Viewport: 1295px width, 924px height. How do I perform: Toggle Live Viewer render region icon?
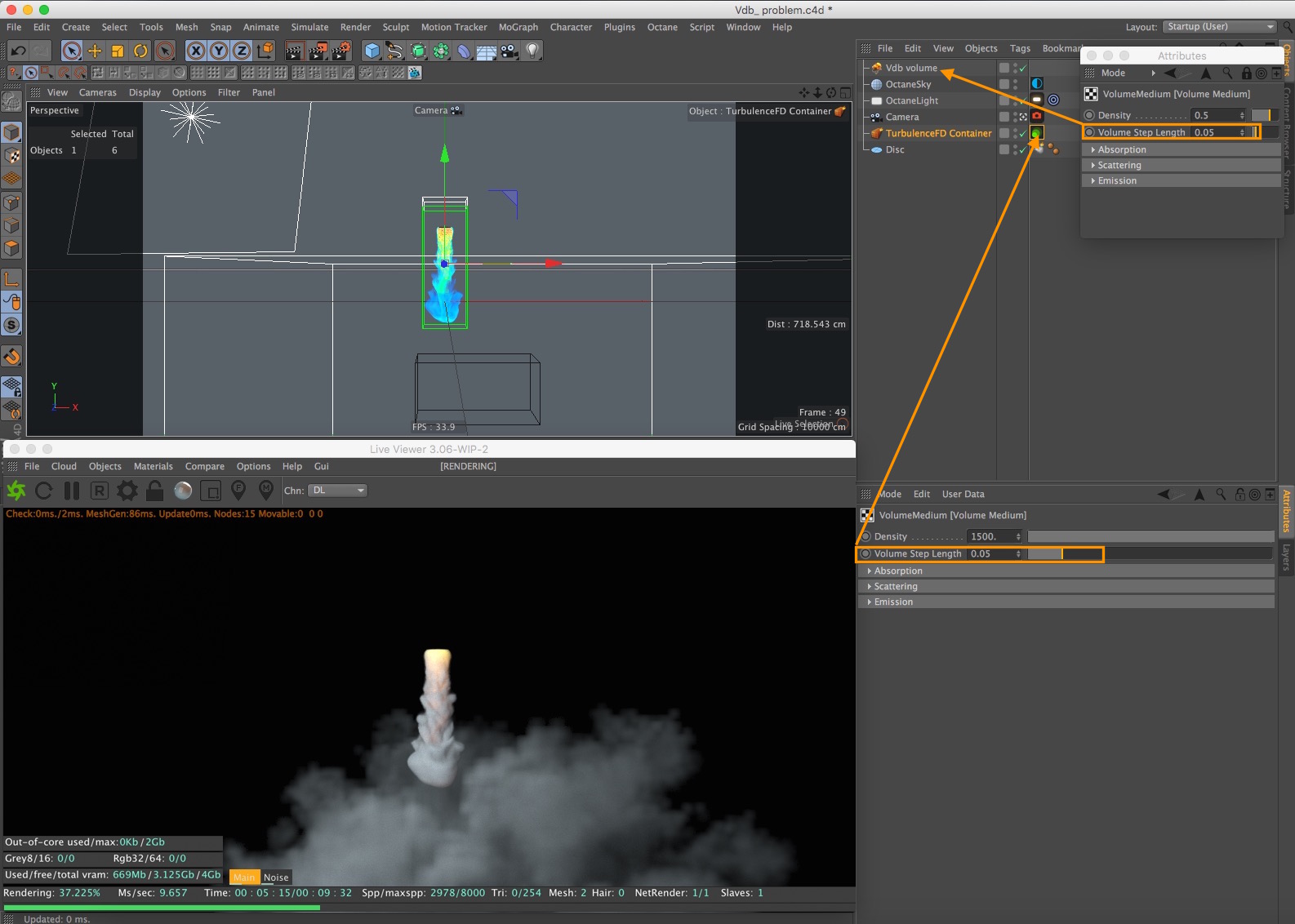(211, 491)
